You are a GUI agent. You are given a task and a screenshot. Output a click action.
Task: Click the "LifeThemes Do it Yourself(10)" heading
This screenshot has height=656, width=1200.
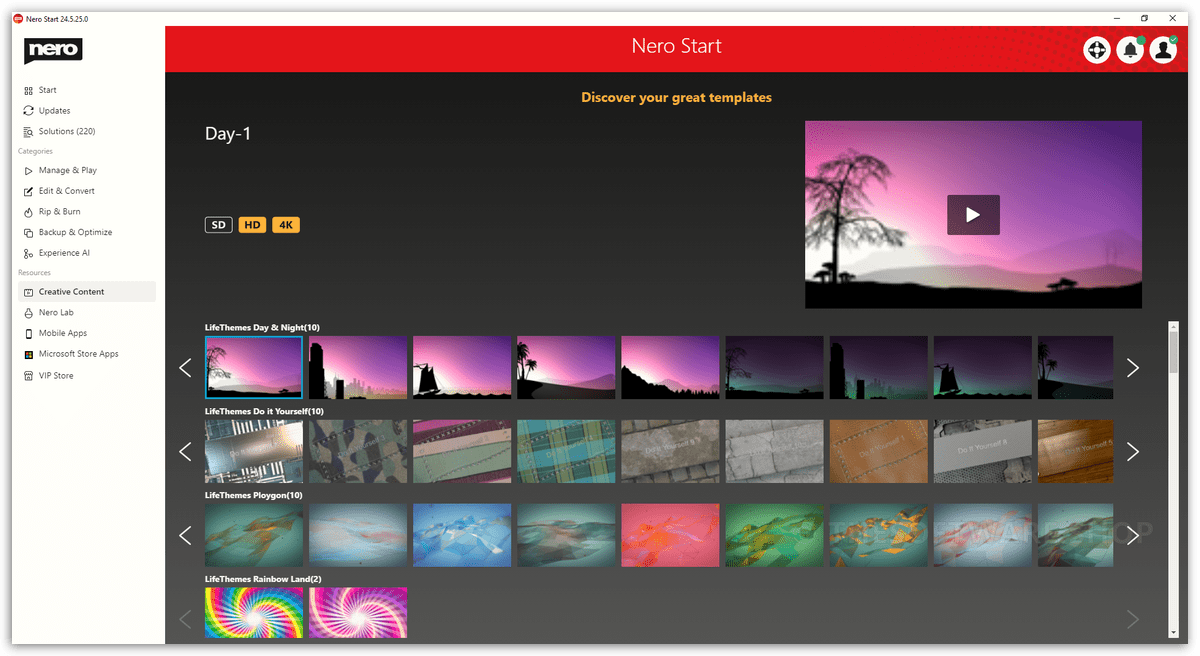coord(264,412)
